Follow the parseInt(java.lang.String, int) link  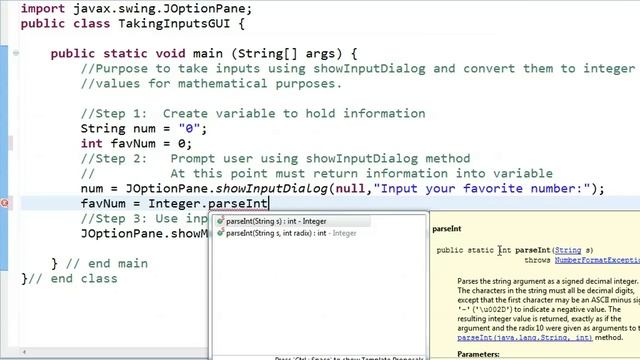(525, 338)
